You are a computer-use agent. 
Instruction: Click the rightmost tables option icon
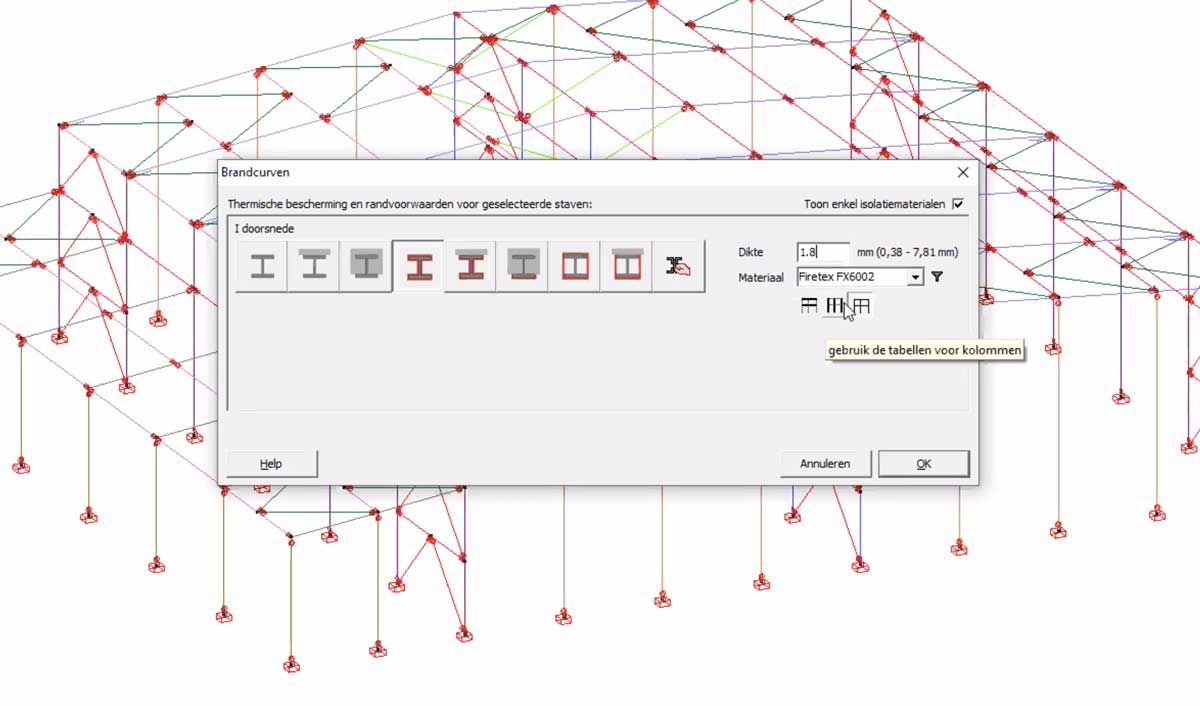[x=862, y=306]
